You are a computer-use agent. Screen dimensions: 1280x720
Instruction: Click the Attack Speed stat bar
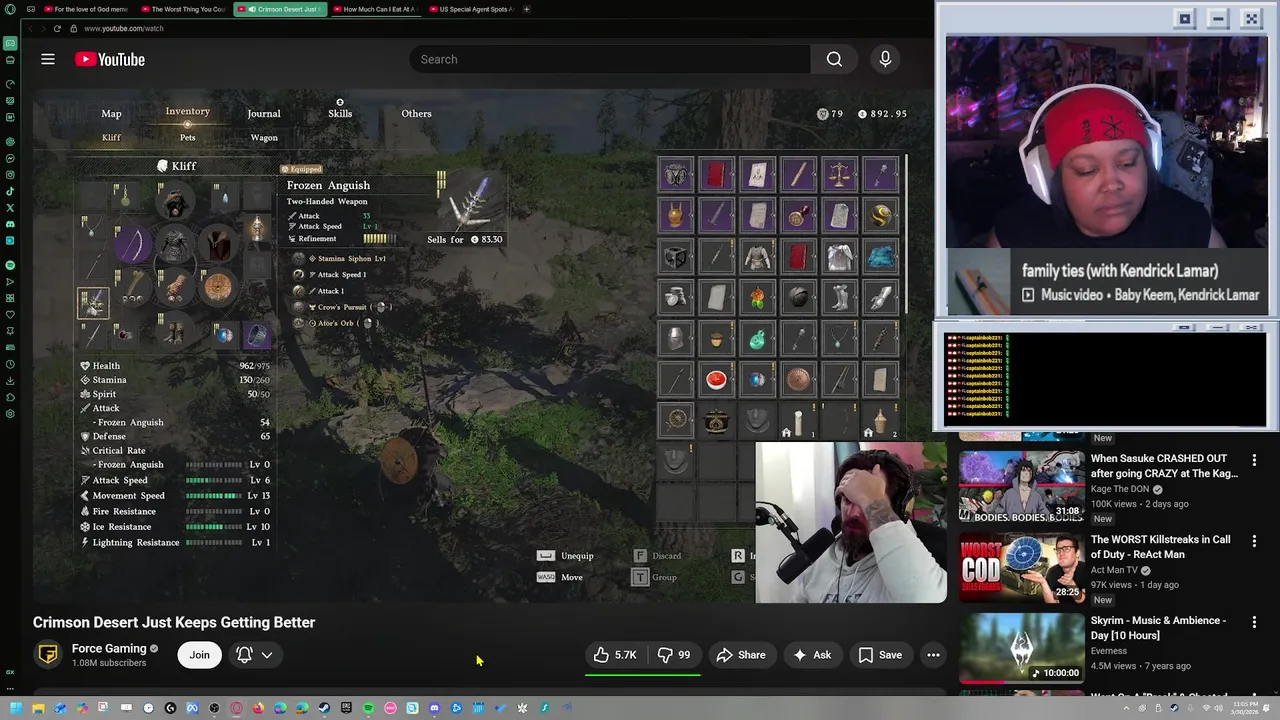click(214, 481)
